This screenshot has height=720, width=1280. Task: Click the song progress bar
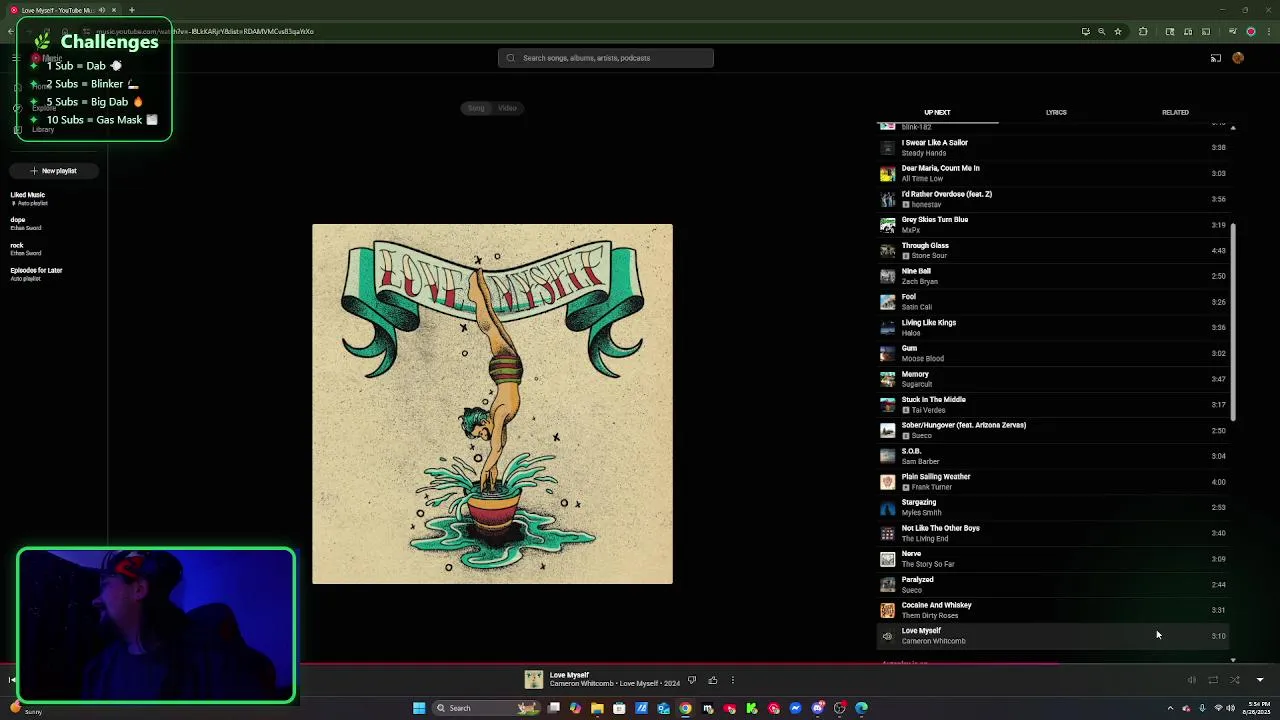[x=640, y=663]
